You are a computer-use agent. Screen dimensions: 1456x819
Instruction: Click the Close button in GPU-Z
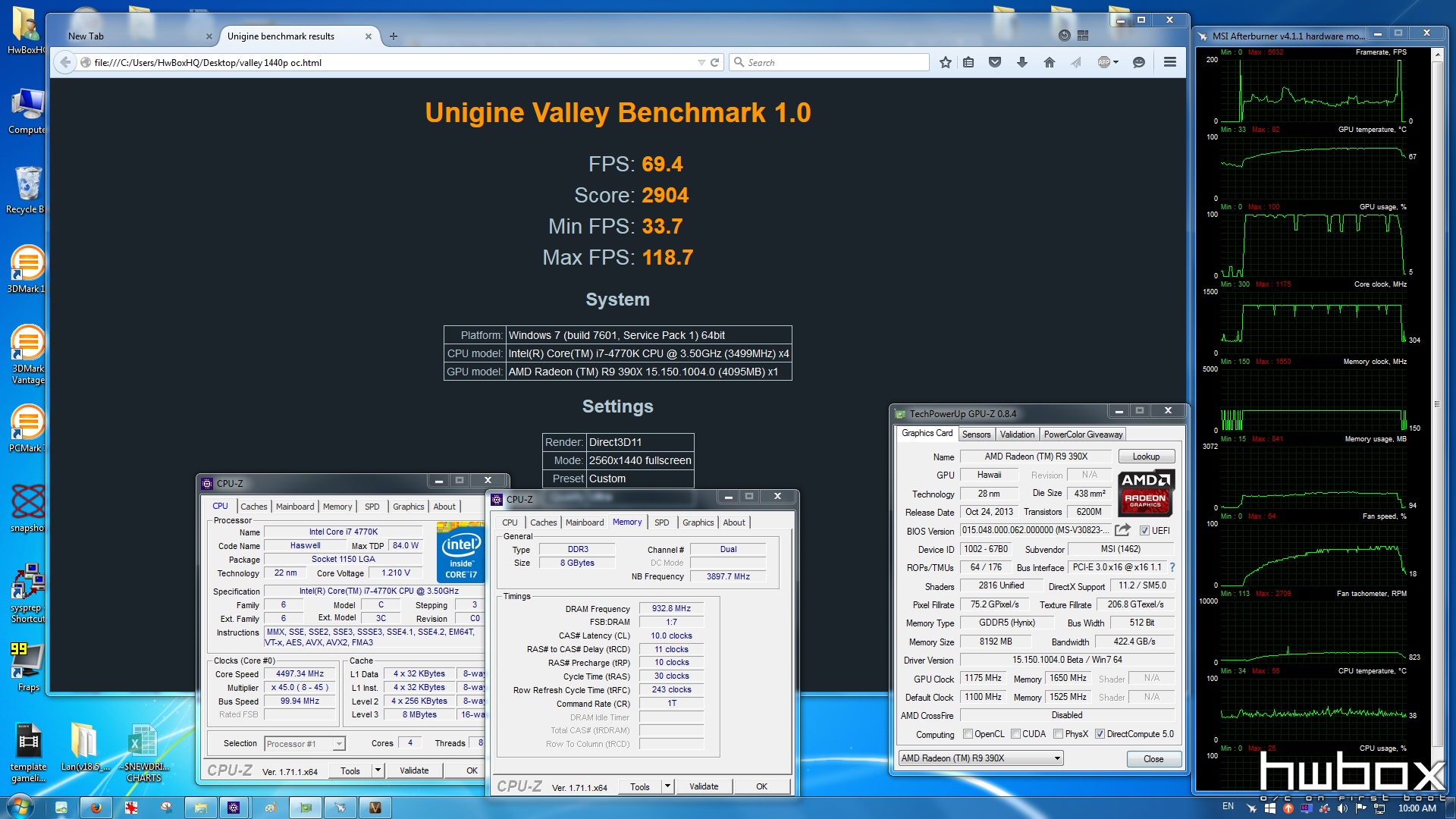pos(1153,759)
